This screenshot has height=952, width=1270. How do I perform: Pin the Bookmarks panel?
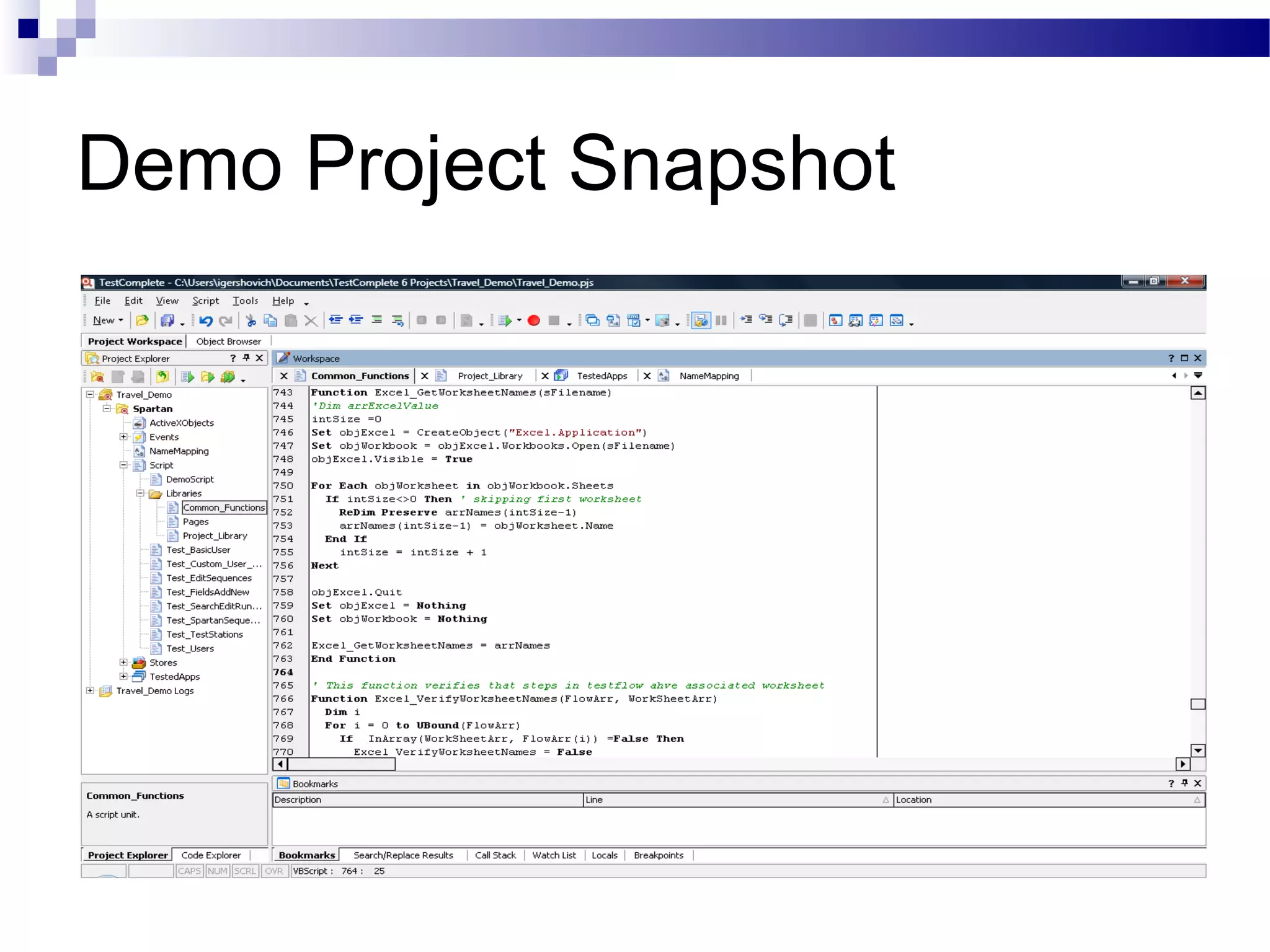[1184, 783]
